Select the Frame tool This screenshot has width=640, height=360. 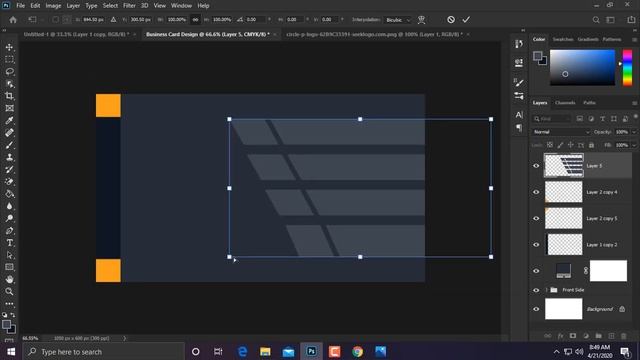click(9, 108)
